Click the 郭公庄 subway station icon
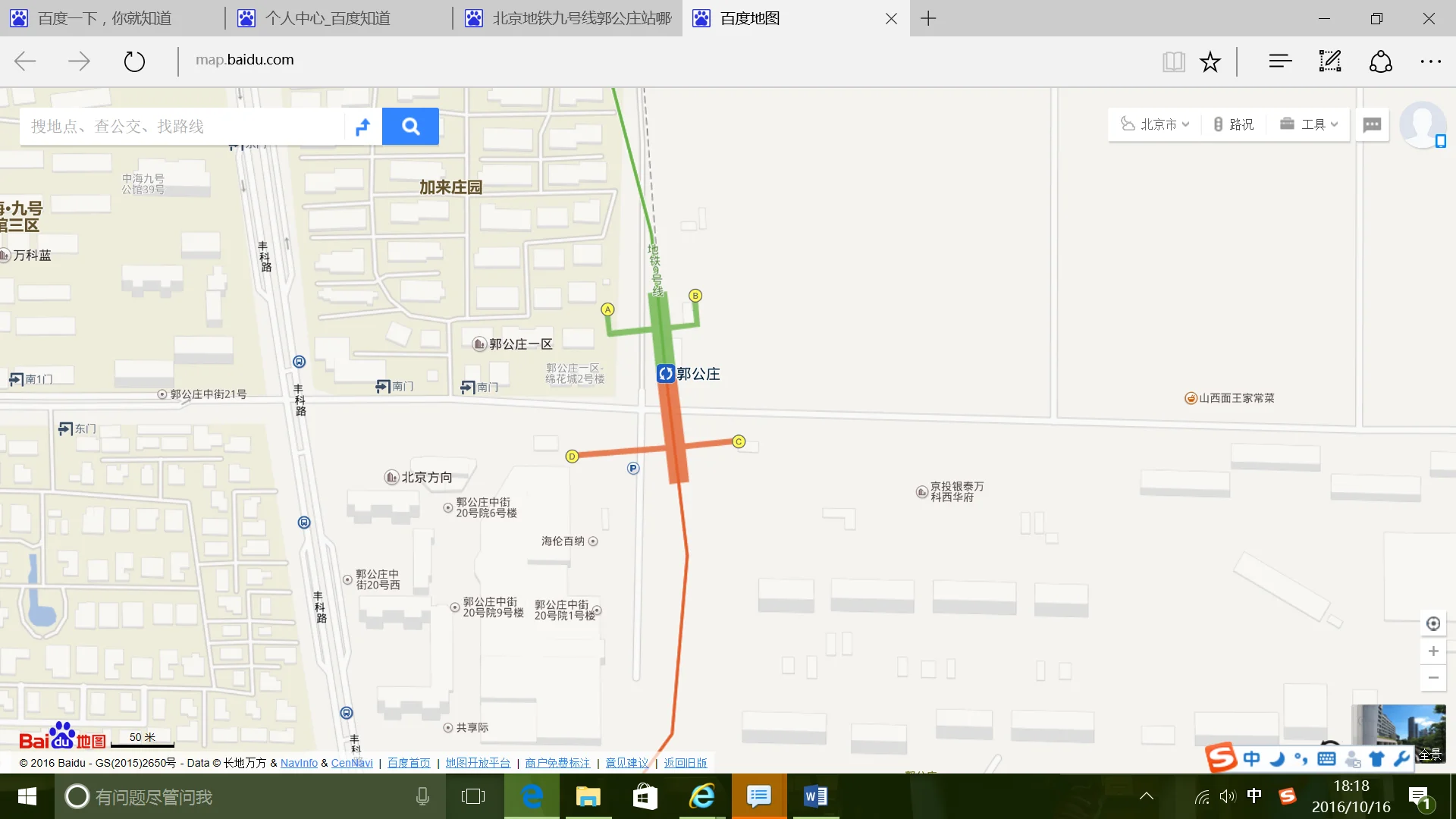This screenshot has height=819, width=1456. click(x=665, y=373)
